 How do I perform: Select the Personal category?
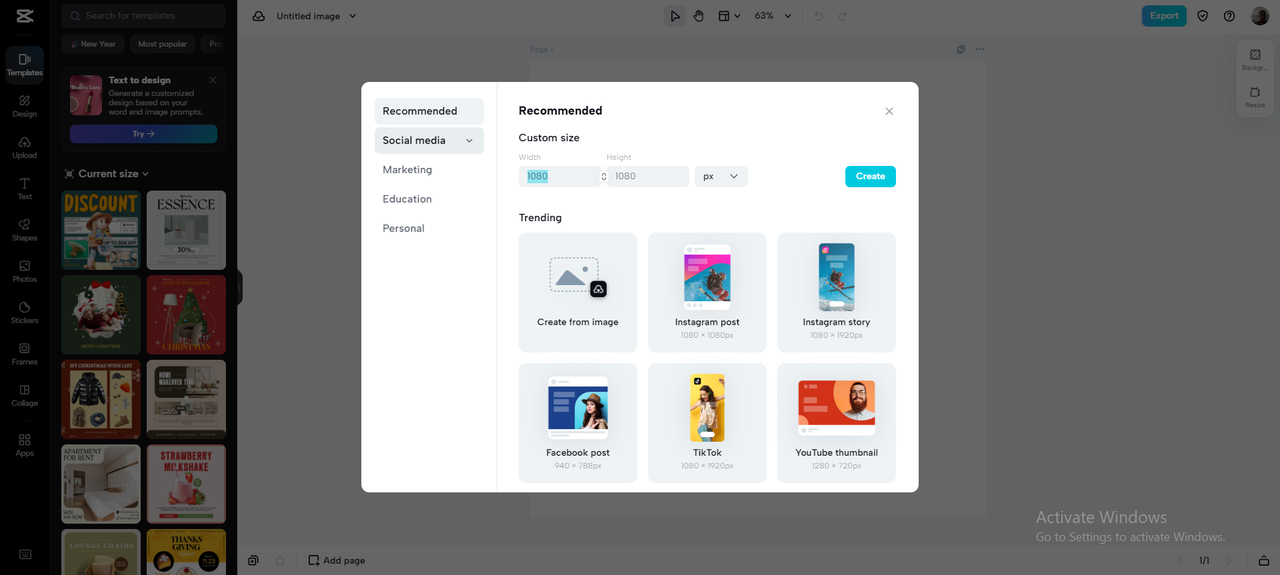(429, 228)
